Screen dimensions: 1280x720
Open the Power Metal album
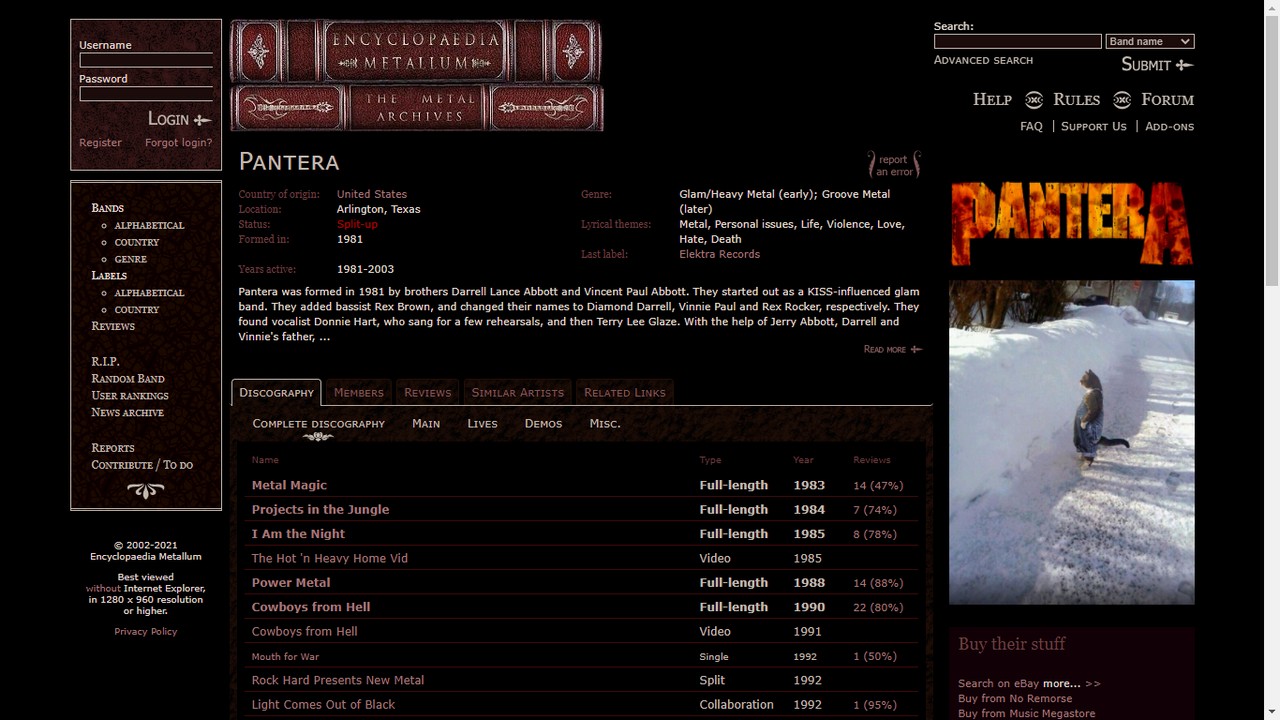coord(291,582)
